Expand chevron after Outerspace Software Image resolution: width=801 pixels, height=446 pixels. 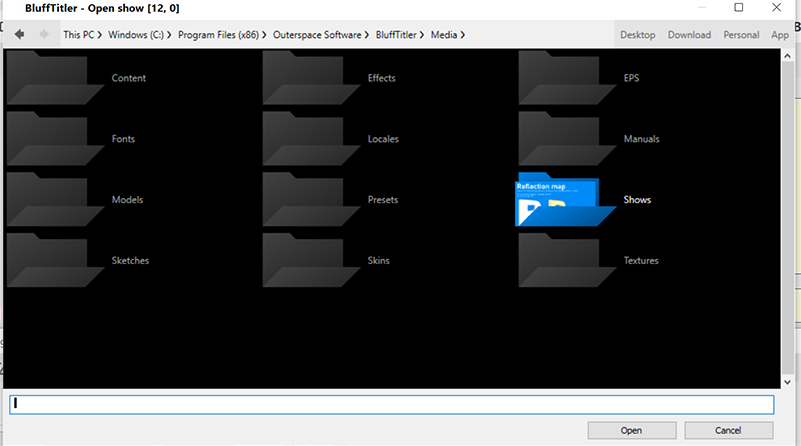pyautogui.click(x=366, y=35)
